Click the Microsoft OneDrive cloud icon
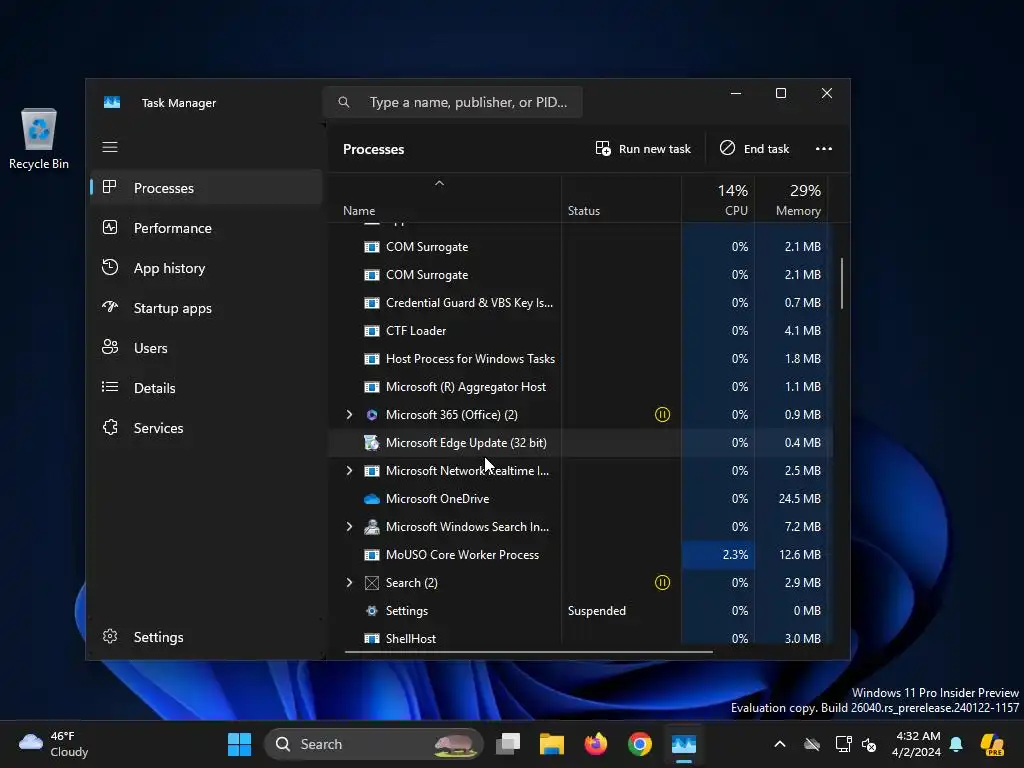Image resolution: width=1024 pixels, height=768 pixels. (372, 499)
